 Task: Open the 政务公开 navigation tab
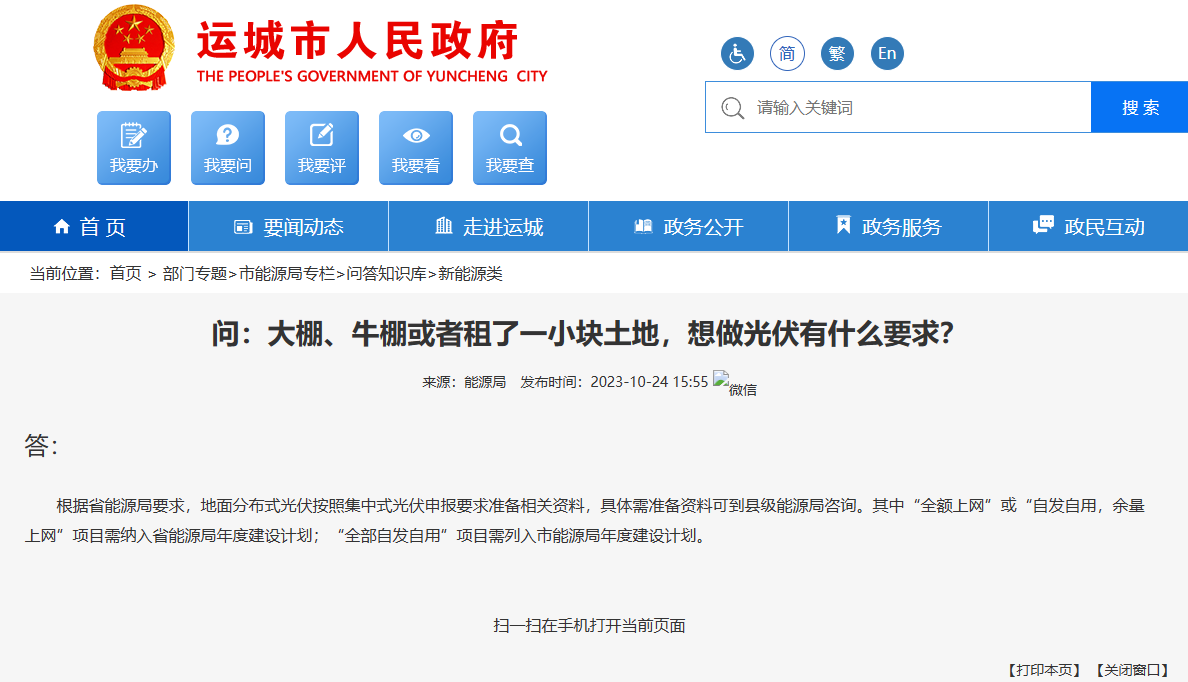(x=688, y=227)
